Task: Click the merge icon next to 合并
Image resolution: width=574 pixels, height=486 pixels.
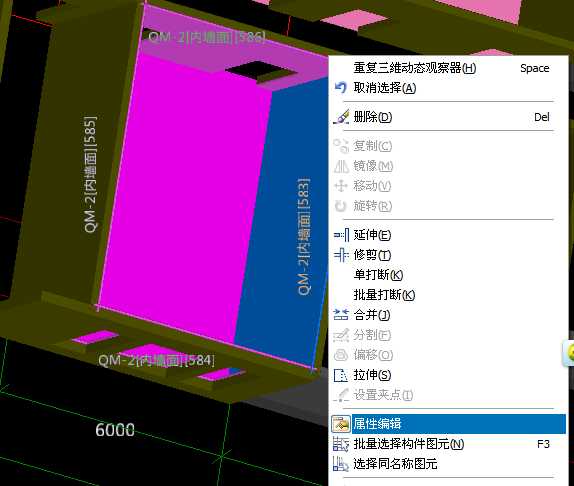Action: [341, 315]
